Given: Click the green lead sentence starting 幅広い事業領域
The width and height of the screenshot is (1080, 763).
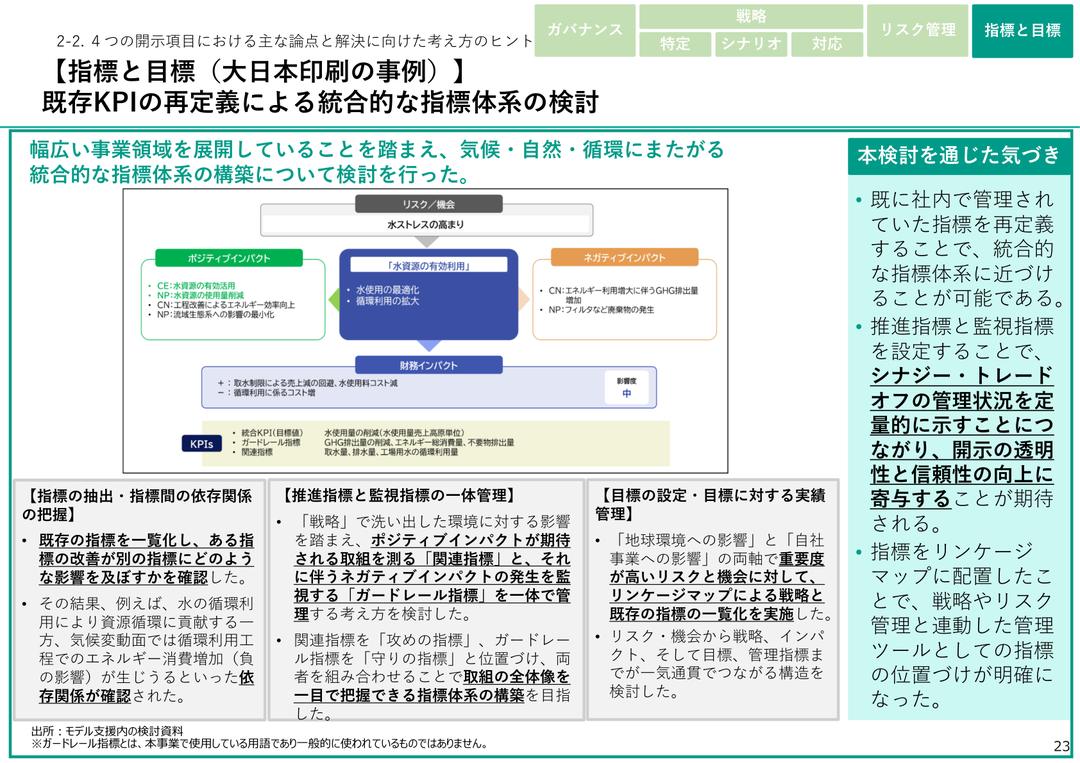Looking at the screenshot, I should coord(377,162).
